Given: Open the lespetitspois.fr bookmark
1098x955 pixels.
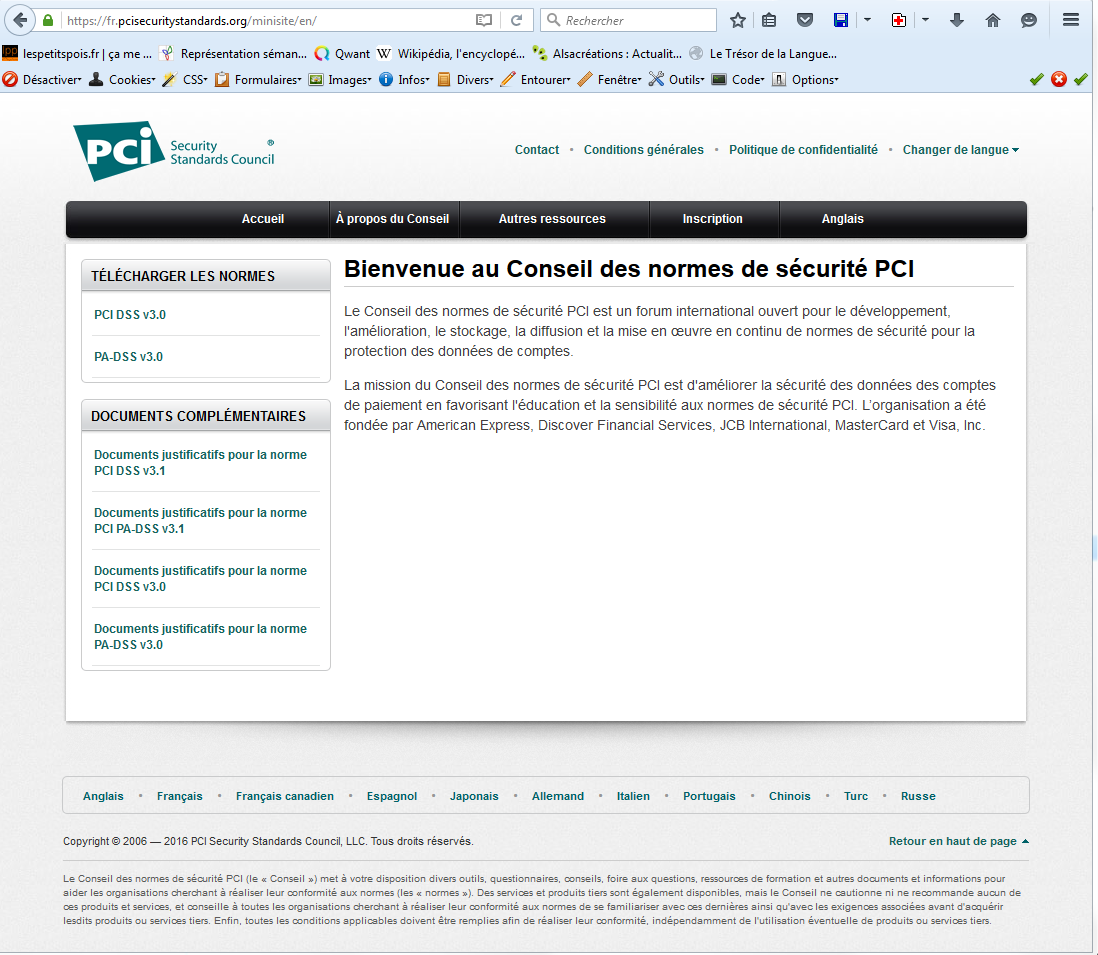Looking at the screenshot, I should (77, 54).
